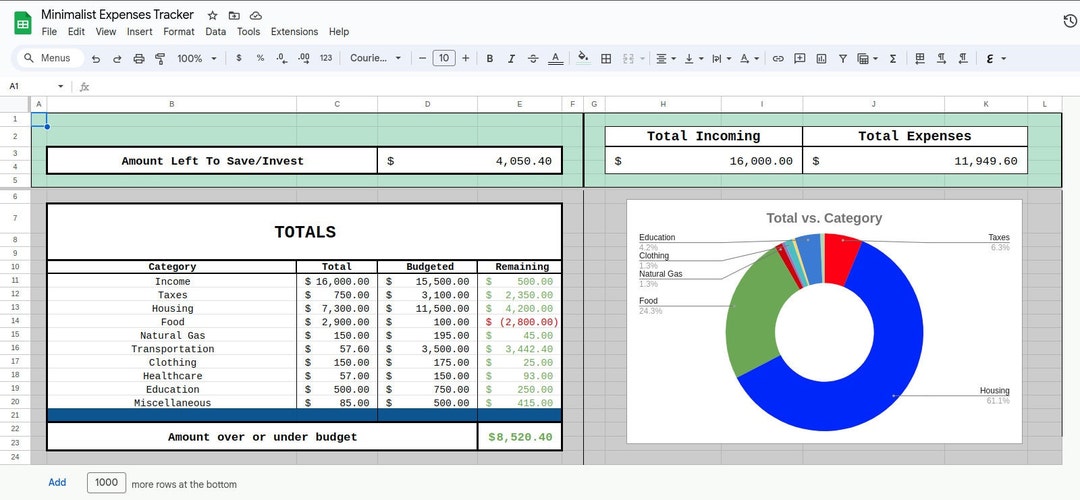The width and height of the screenshot is (1080, 500).
Task: Decrease font size
Action: click(422, 59)
